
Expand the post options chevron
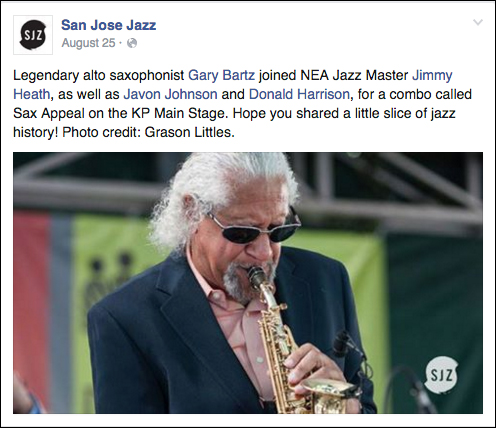478,22
